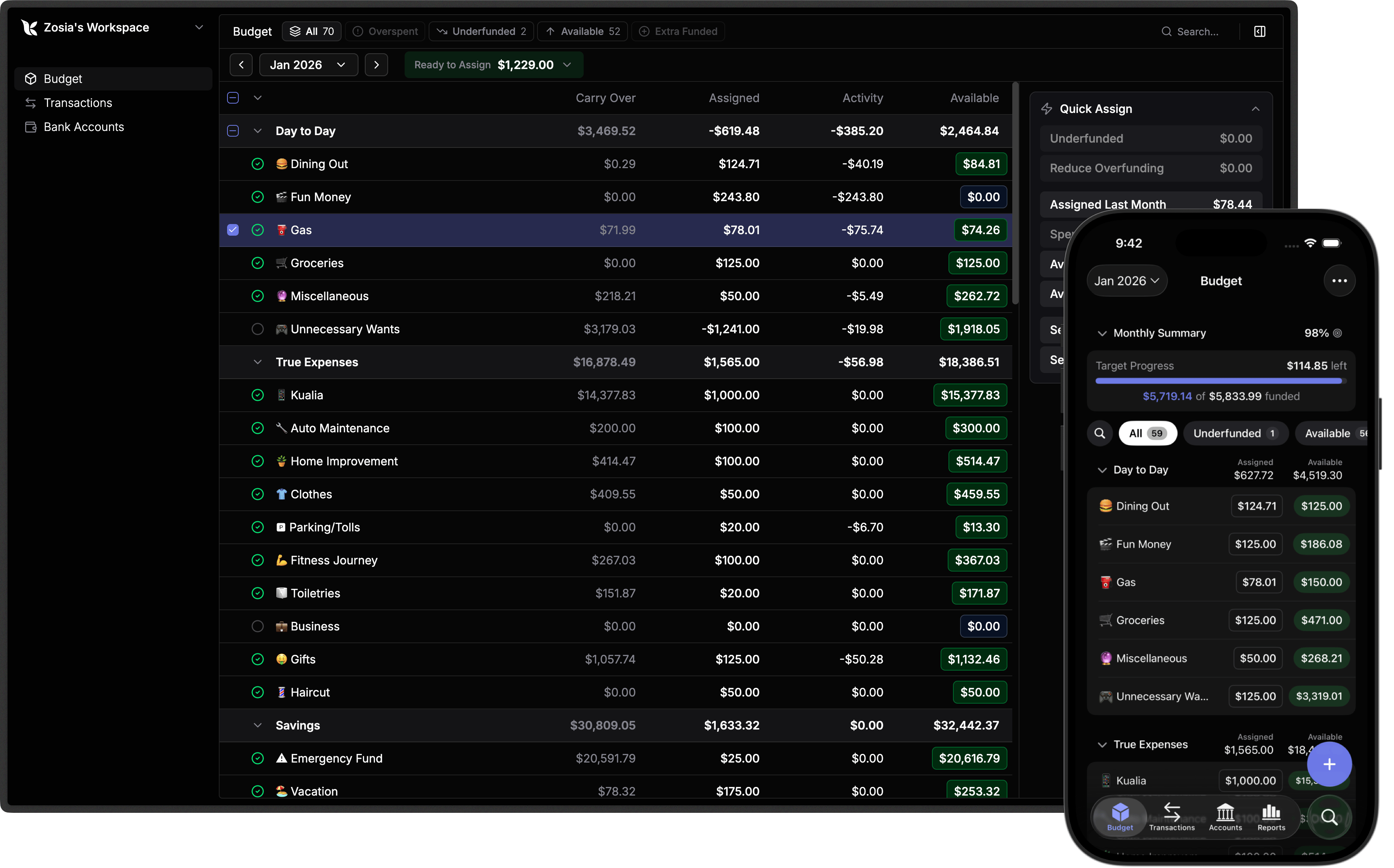Expand the Ready to Assign dropdown arrow
The image size is (1394, 868).
pos(567,64)
